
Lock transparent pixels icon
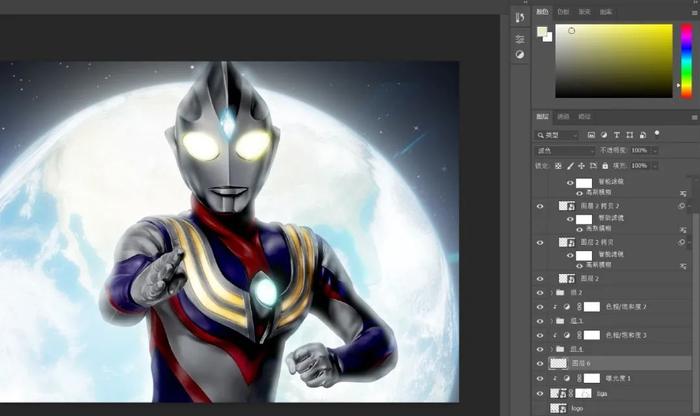click(558, 166)
